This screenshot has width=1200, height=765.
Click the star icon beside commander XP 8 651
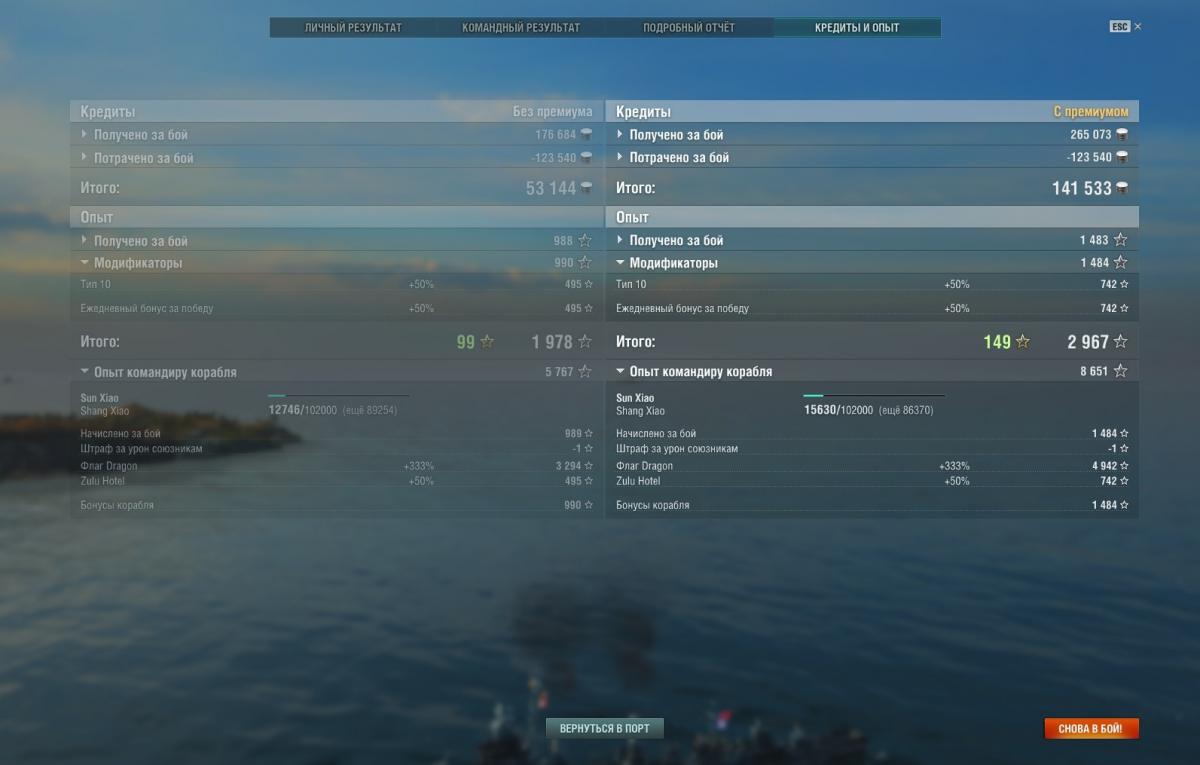click(x=1121, y=371)
